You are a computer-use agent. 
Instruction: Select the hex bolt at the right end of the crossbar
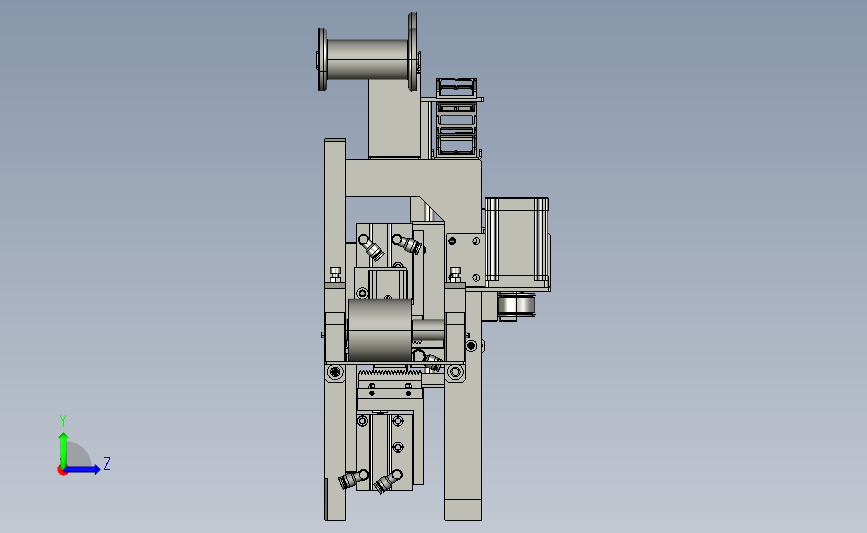tap(455, 372)
